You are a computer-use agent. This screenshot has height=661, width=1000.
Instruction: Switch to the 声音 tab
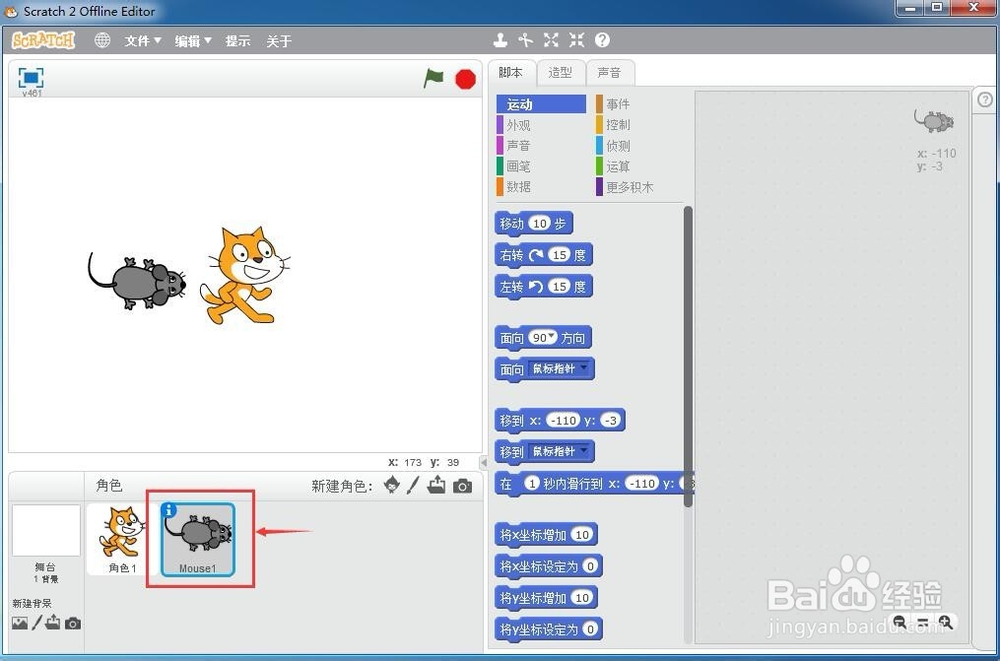[609, 73]
